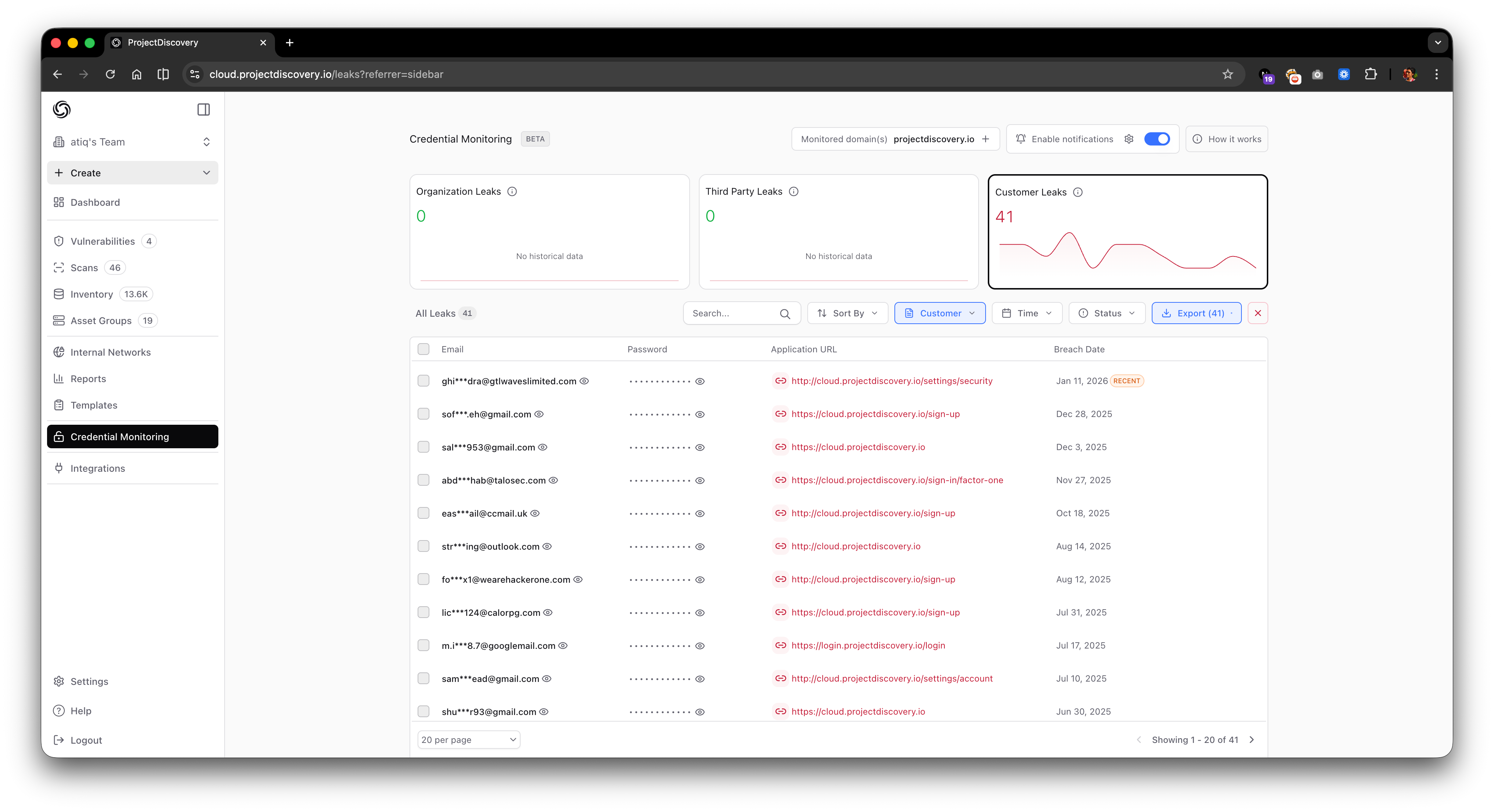Check the select-all checkbox in the table header
The width and height of the screenshot is (1494, 812).
423,349
